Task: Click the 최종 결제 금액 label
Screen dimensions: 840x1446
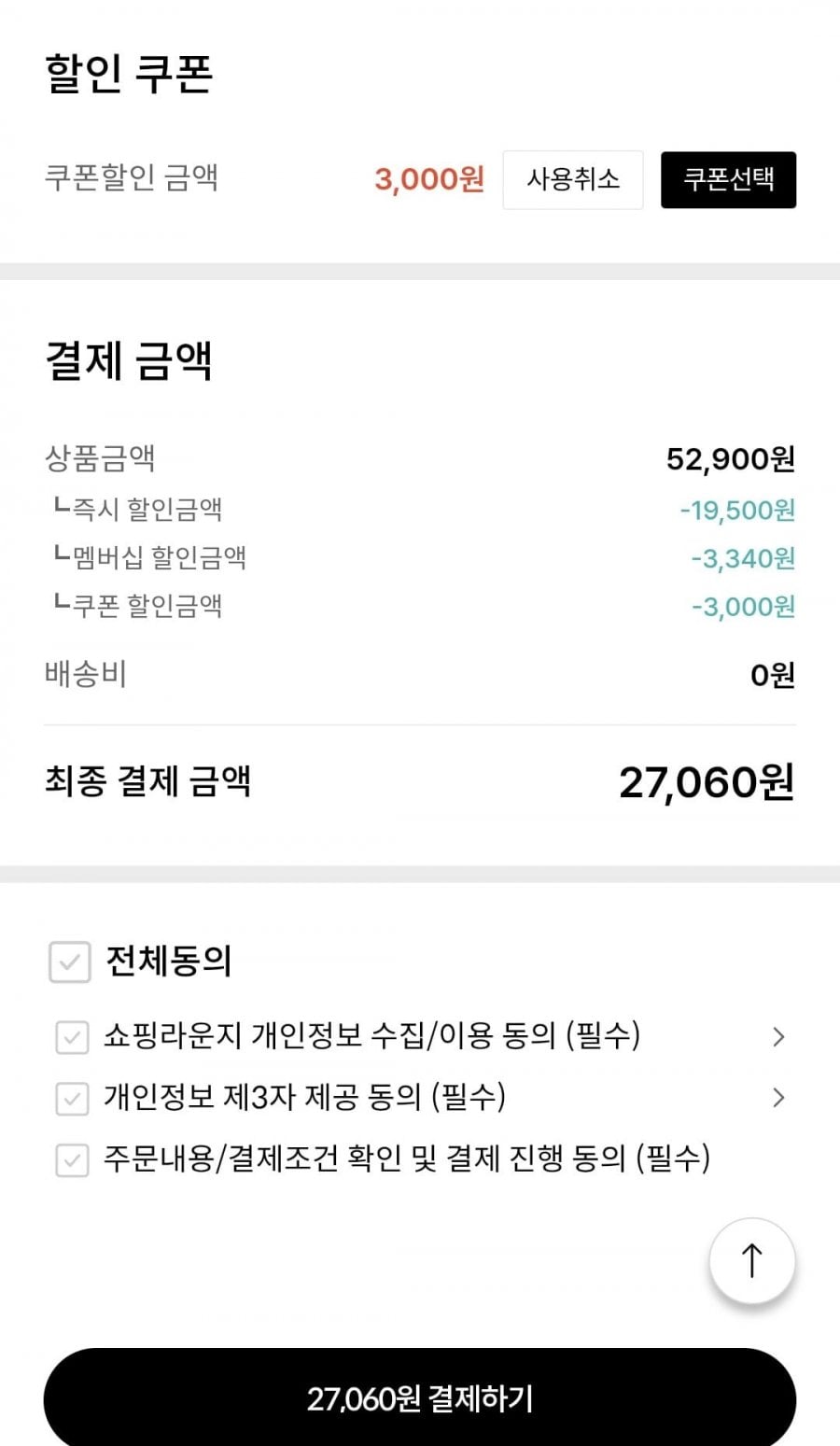Action: (x=147, y=781)
